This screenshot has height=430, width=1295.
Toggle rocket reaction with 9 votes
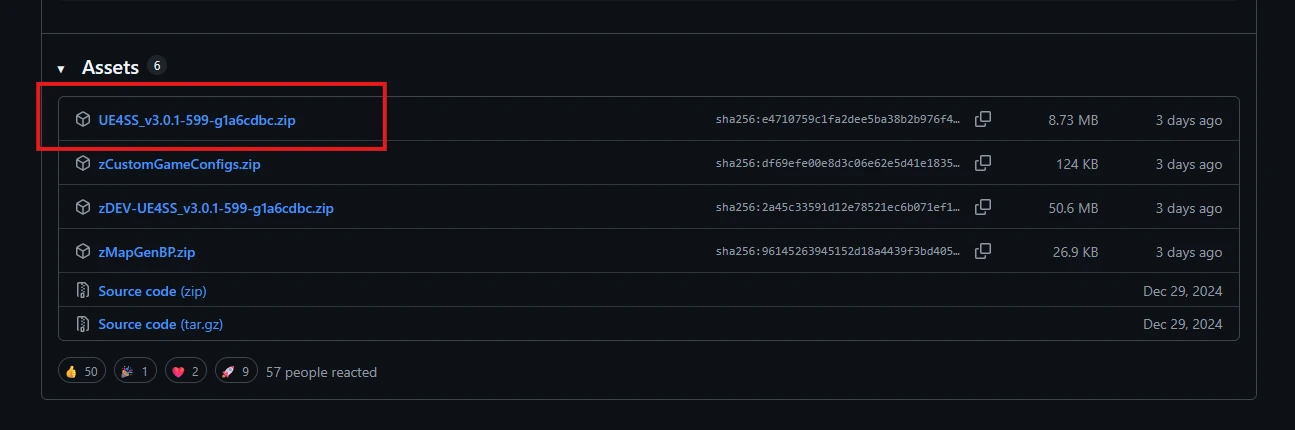(236, 372)
